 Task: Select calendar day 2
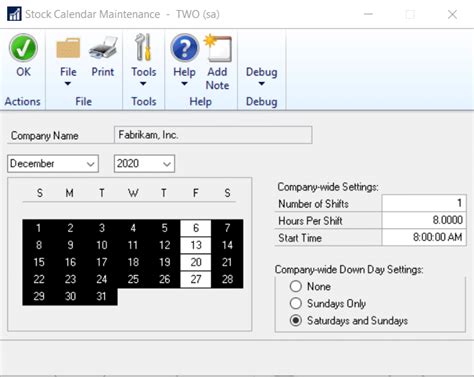pyautogui.click(x=70, y=228)
